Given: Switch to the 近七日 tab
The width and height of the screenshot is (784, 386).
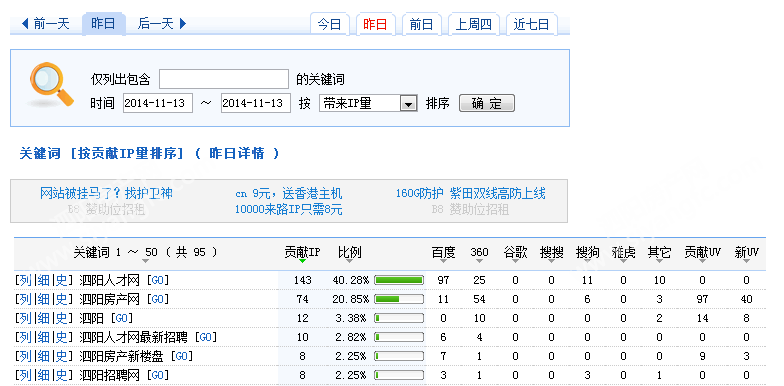Looking at the screenshot, I should pos(532,24).
